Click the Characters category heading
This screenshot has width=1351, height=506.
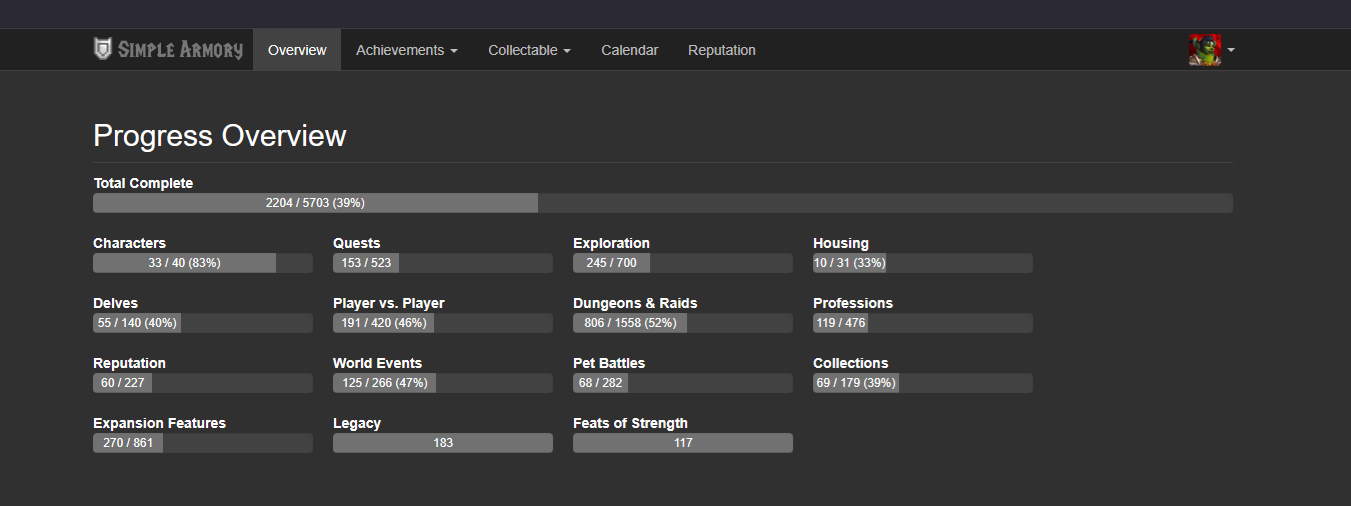[130, 243]
